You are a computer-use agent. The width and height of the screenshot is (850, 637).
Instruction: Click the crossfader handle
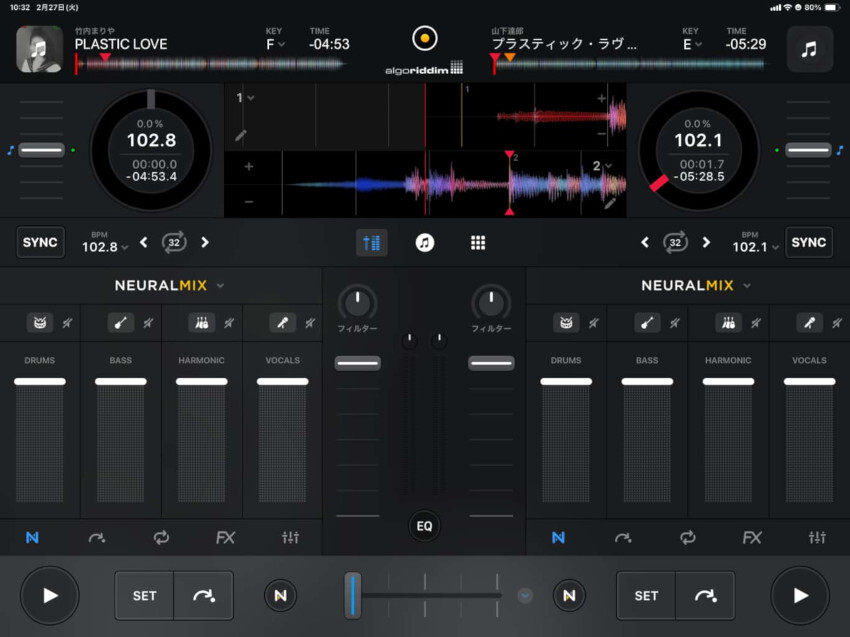[352, 595]
